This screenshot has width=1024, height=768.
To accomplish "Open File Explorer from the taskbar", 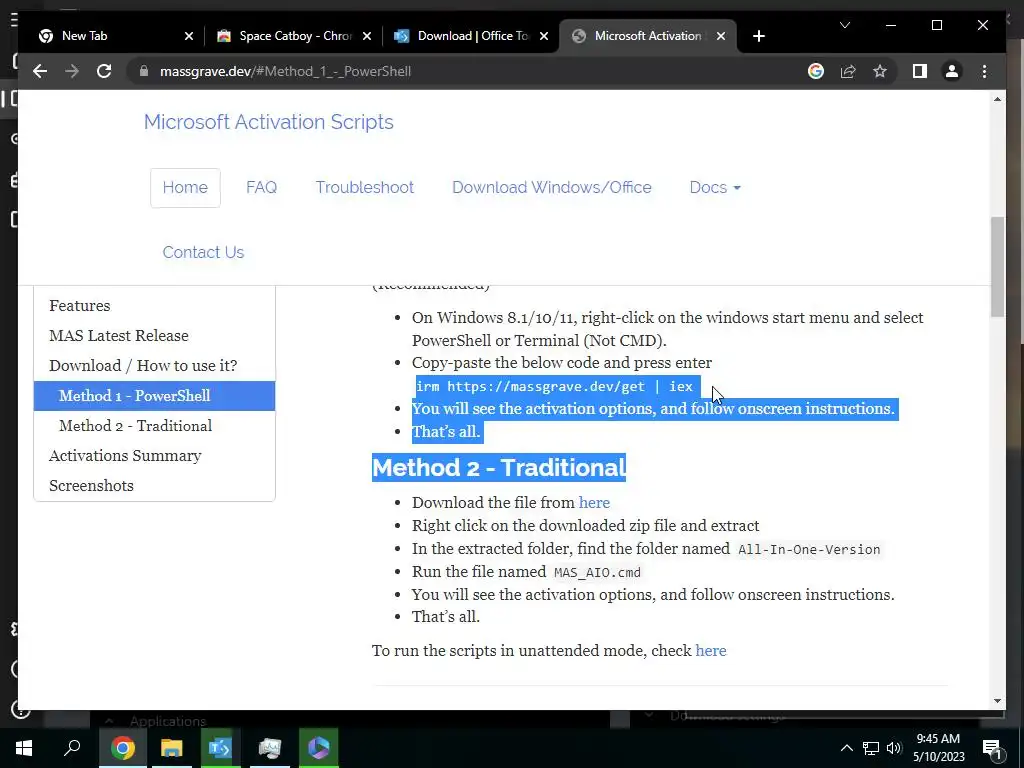I will pyautogui.click(x=171, y=748).
